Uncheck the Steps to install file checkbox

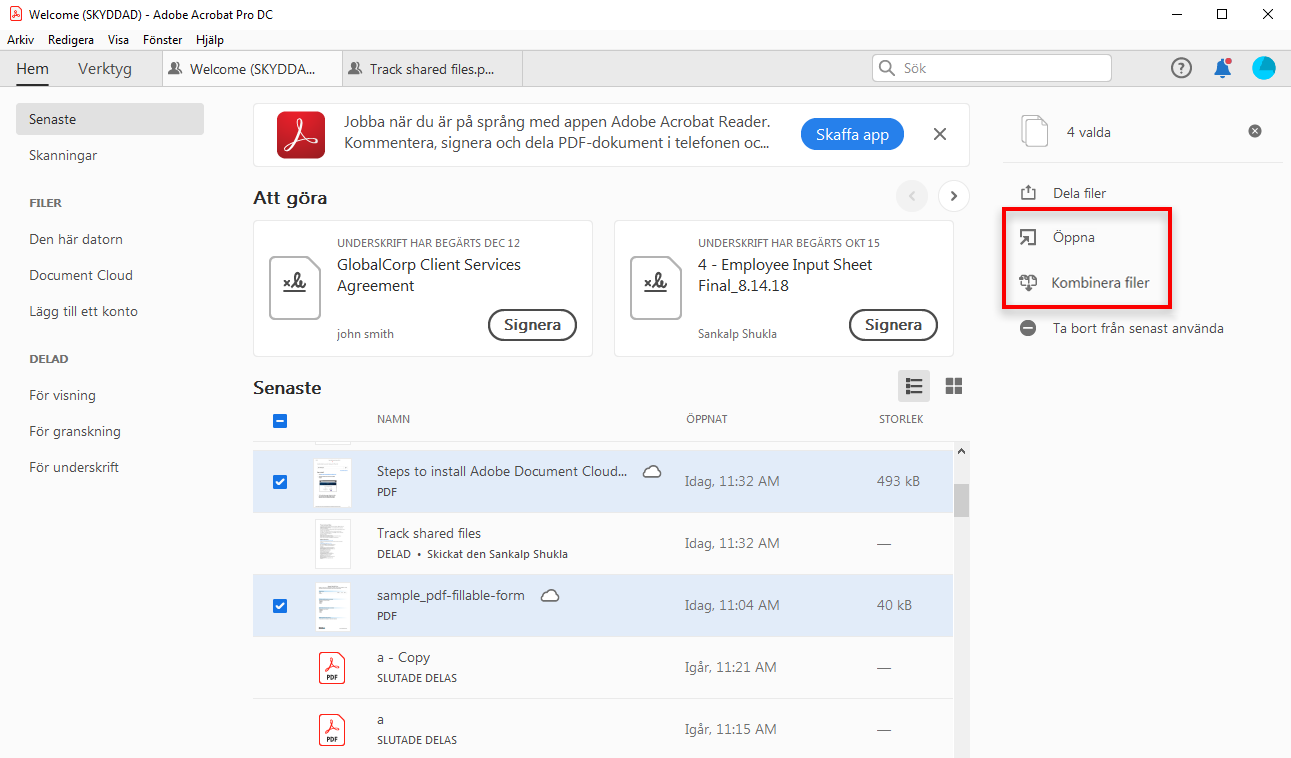tap(280, 482)
